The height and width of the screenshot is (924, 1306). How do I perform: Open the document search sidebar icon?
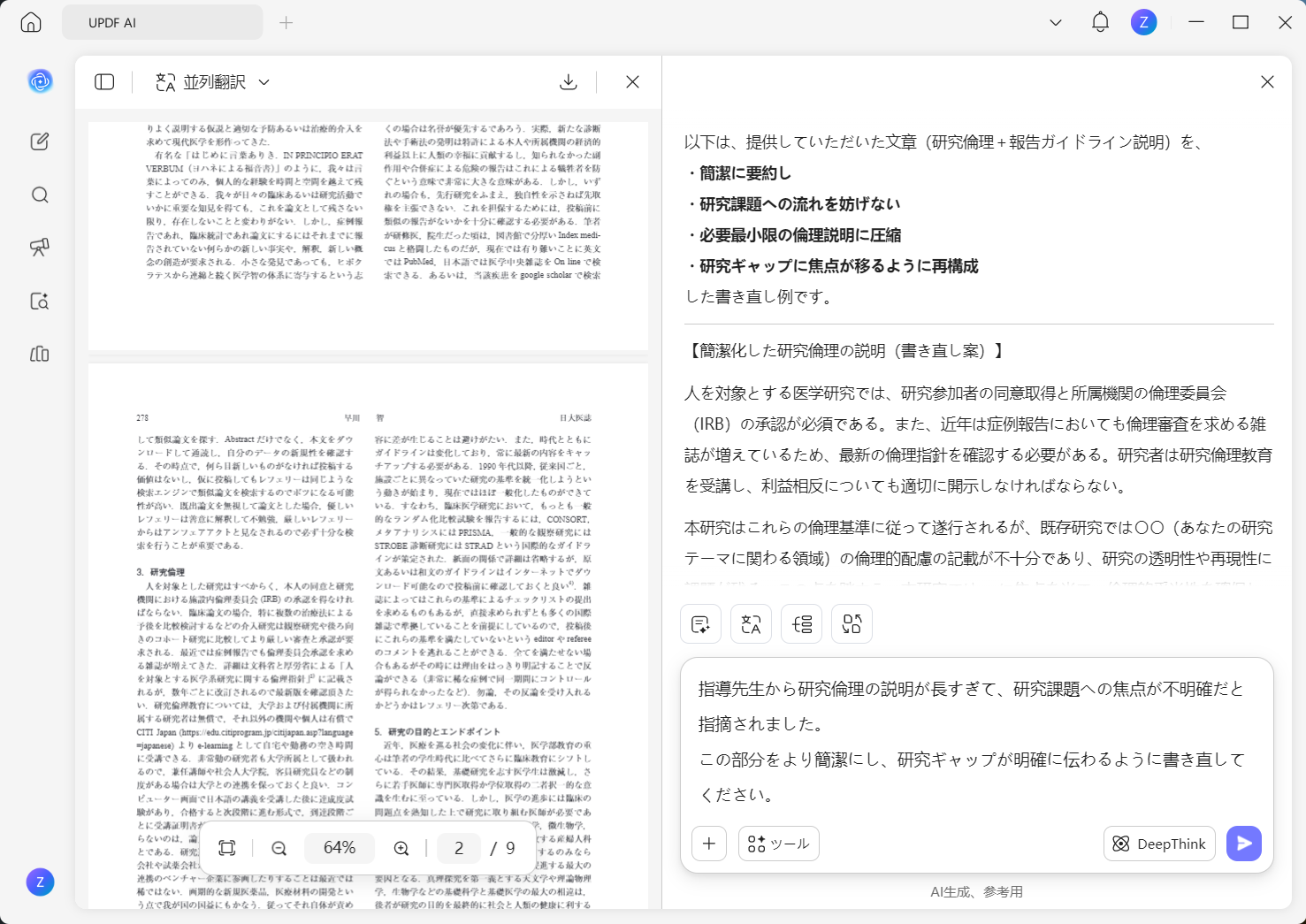pos(40,302)
